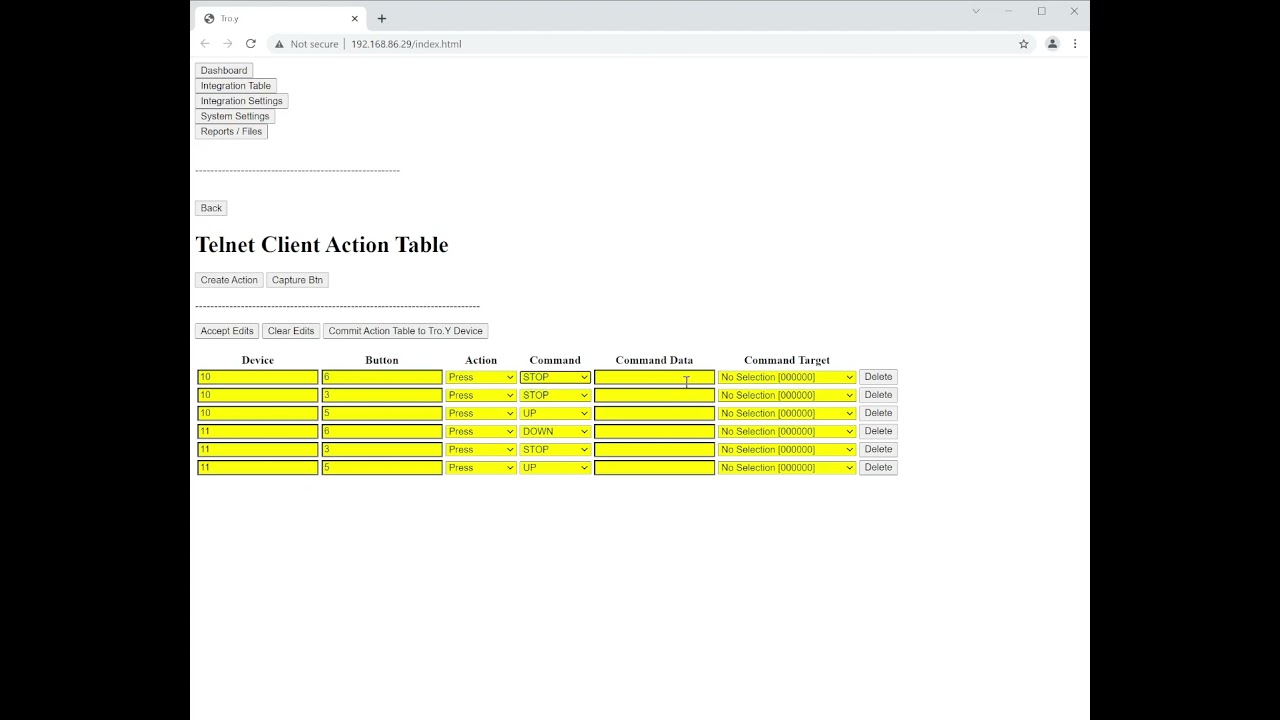The image size is (1280, 720).
Task: Open the Chrome three-dot menu
Action: click(x=1075, y=44)
